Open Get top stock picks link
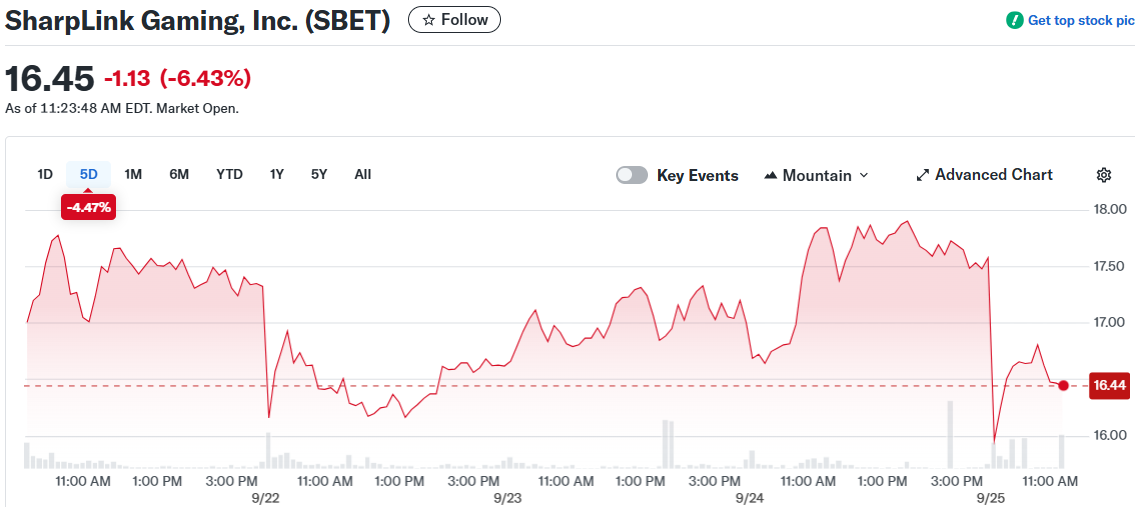Image resolution: width=1135 pixels, height=507 pixels. pos(1081,20)
